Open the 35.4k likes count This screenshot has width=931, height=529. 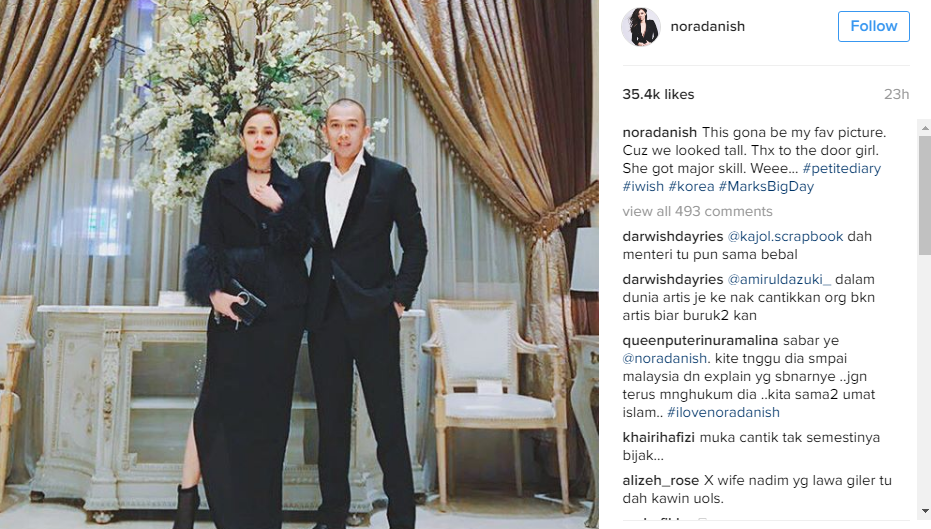click(x=658, y=94)
